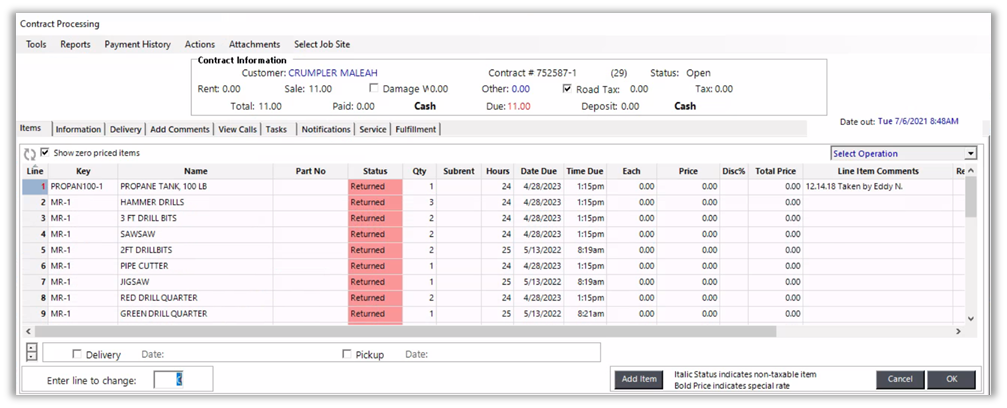Image resolution: width=1007 pixels, height=408 pixels.
Task: Switch to the Add Comments tab
Action: [179, 129]
